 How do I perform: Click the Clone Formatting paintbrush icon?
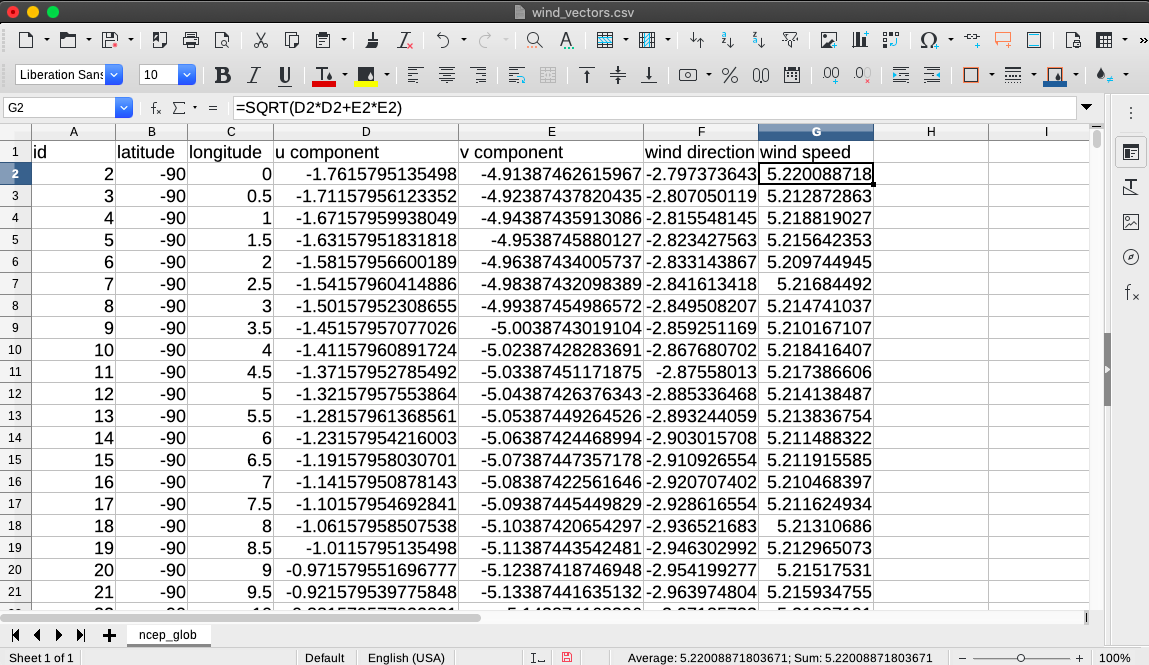tap(372, 41)
